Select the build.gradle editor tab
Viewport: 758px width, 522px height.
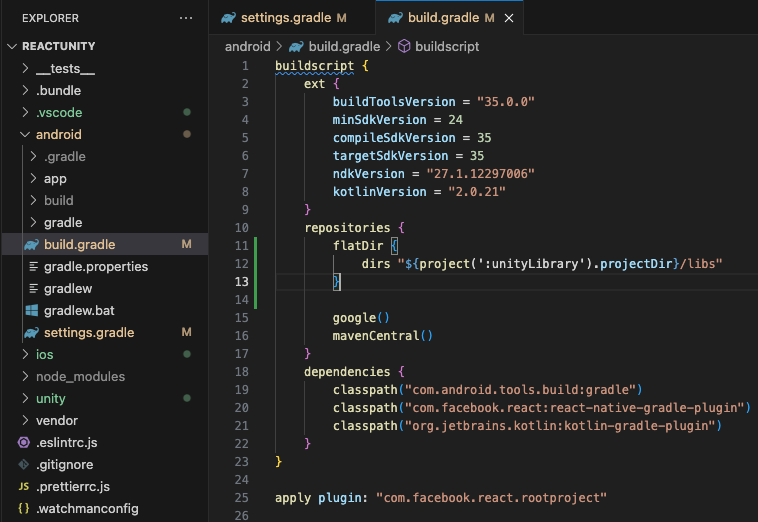449,18
